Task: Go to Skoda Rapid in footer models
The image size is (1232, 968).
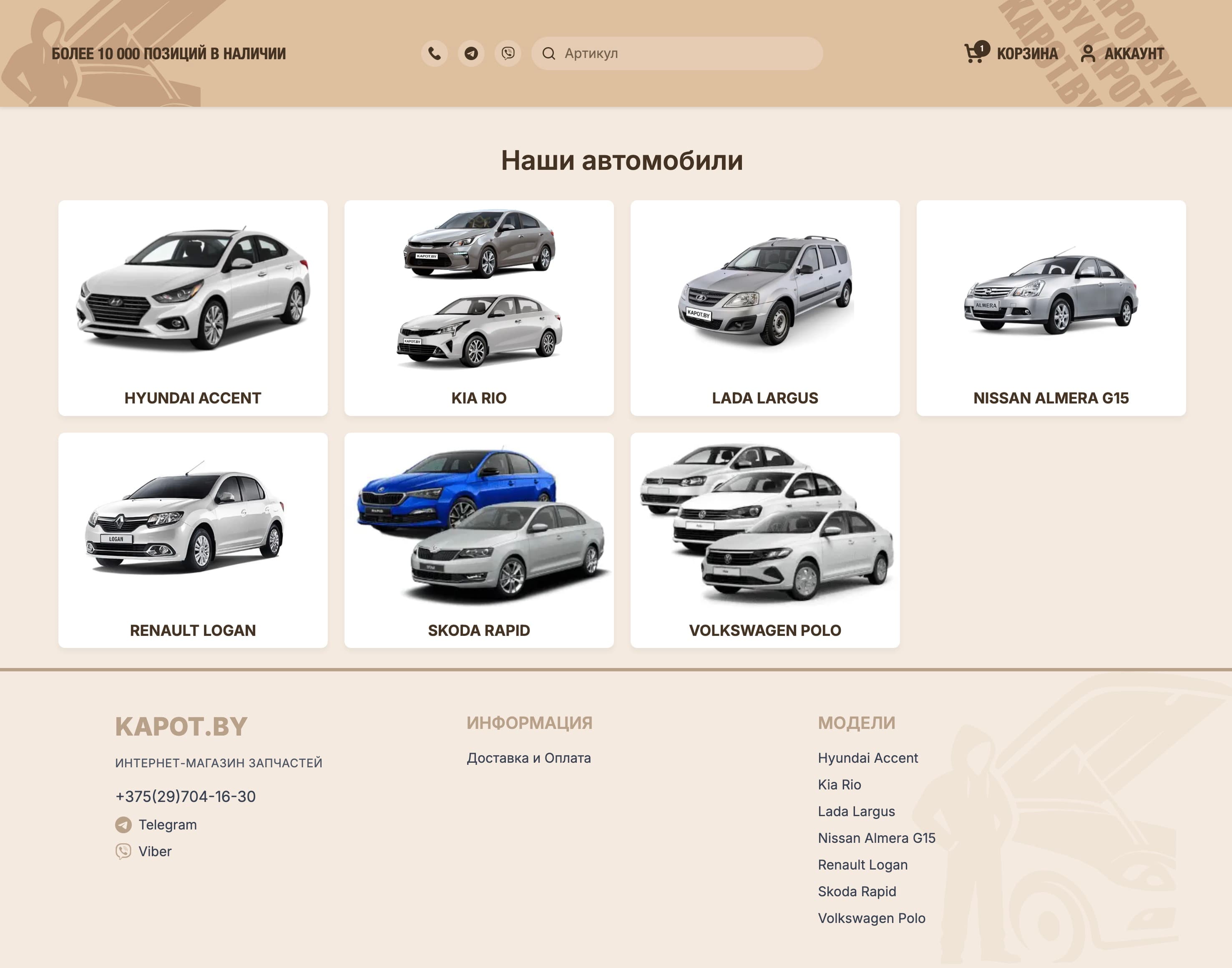Action: (x=857, y=892)
